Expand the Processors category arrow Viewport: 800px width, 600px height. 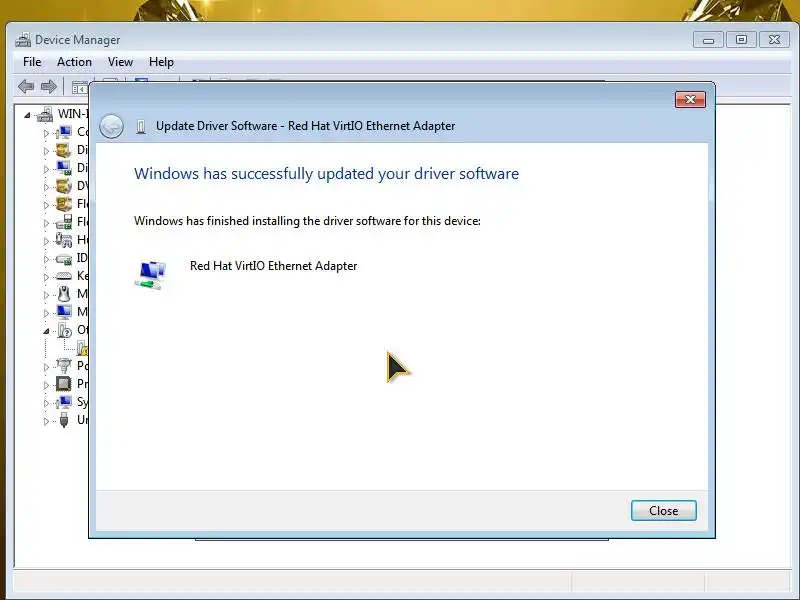pyautogui.click(x=46, y=385)
